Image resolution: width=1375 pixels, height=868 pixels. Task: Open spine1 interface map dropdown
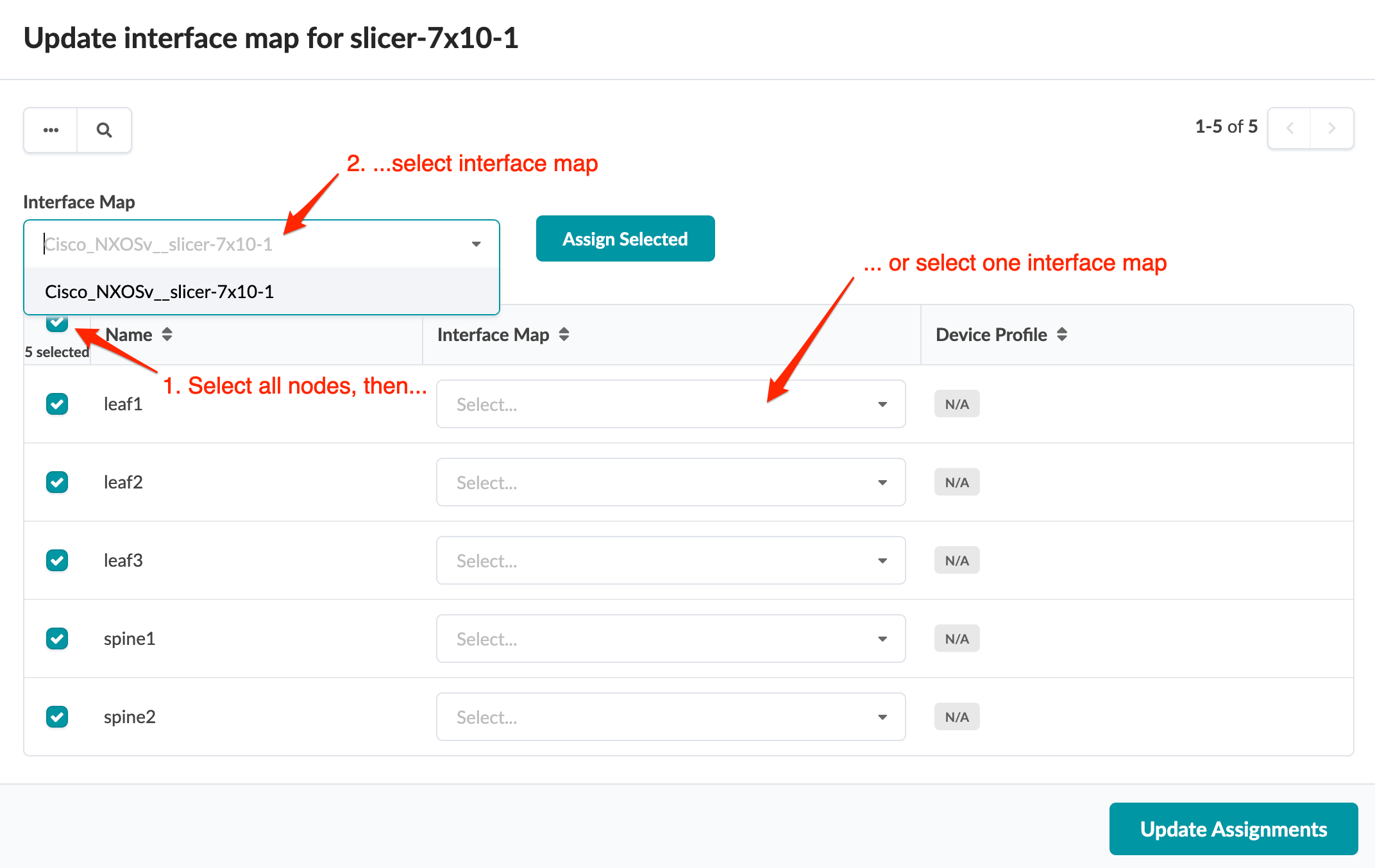pos(670,638)
